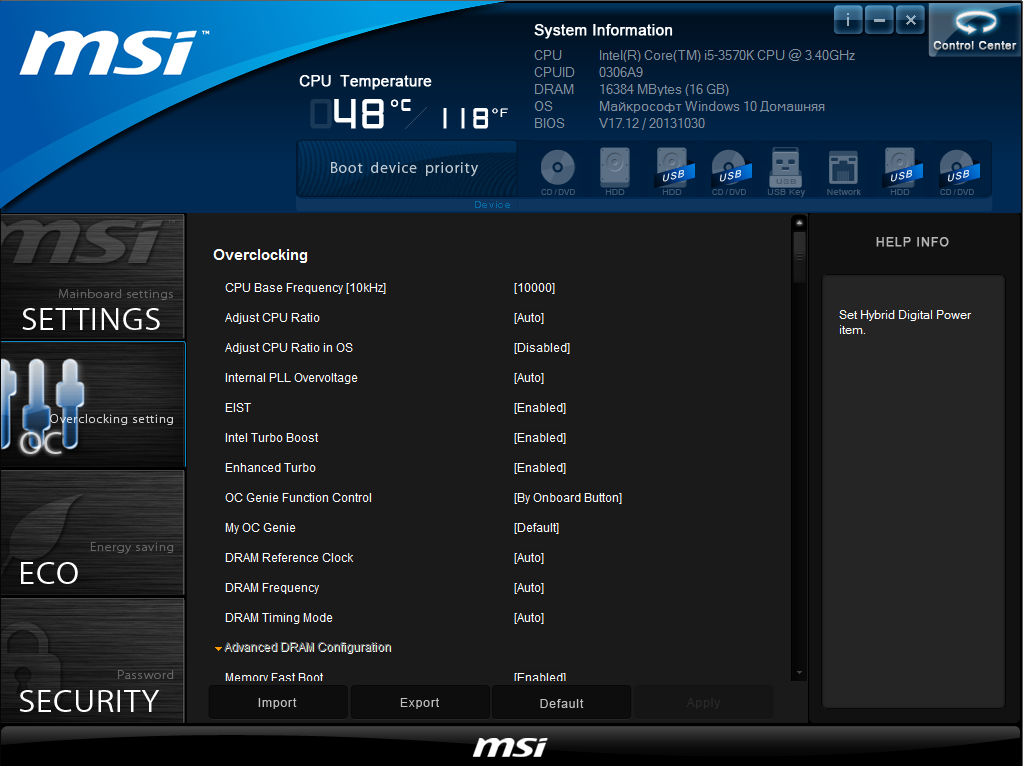Select the OC Overclocking setting section

point(92,404)
